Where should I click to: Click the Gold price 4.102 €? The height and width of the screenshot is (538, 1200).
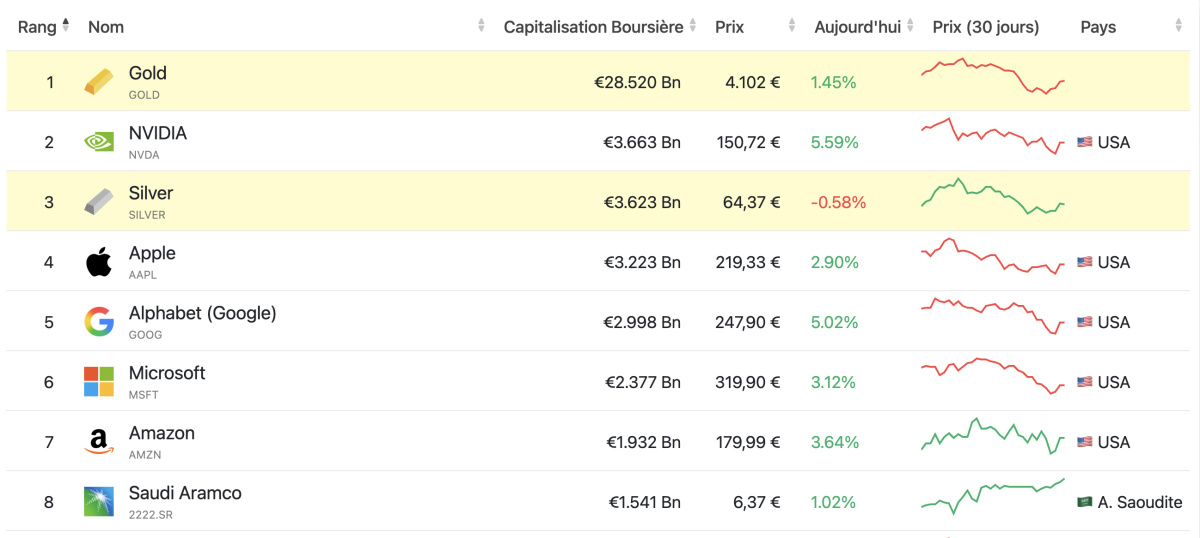coord(753,82)
